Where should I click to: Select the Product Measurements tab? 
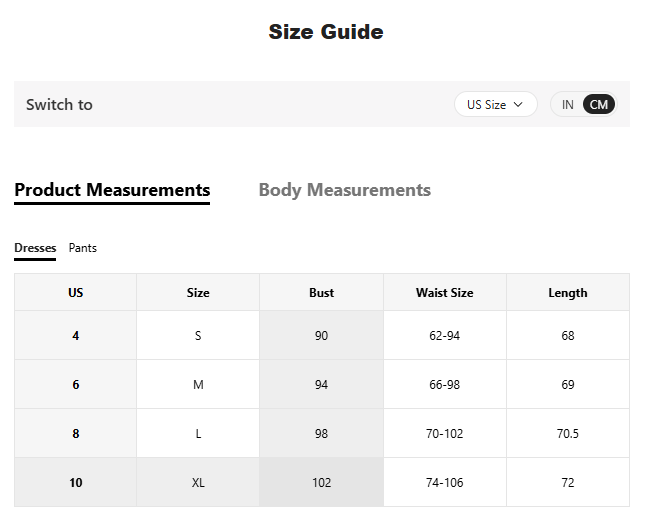tap(112, 190)
